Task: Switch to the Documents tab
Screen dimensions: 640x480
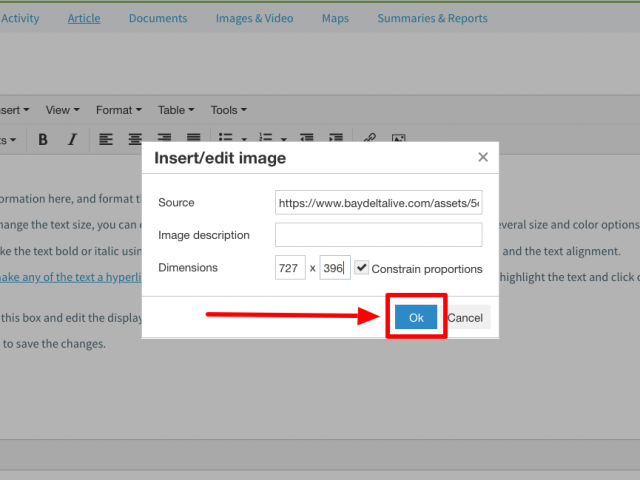Action: (158, 18)
